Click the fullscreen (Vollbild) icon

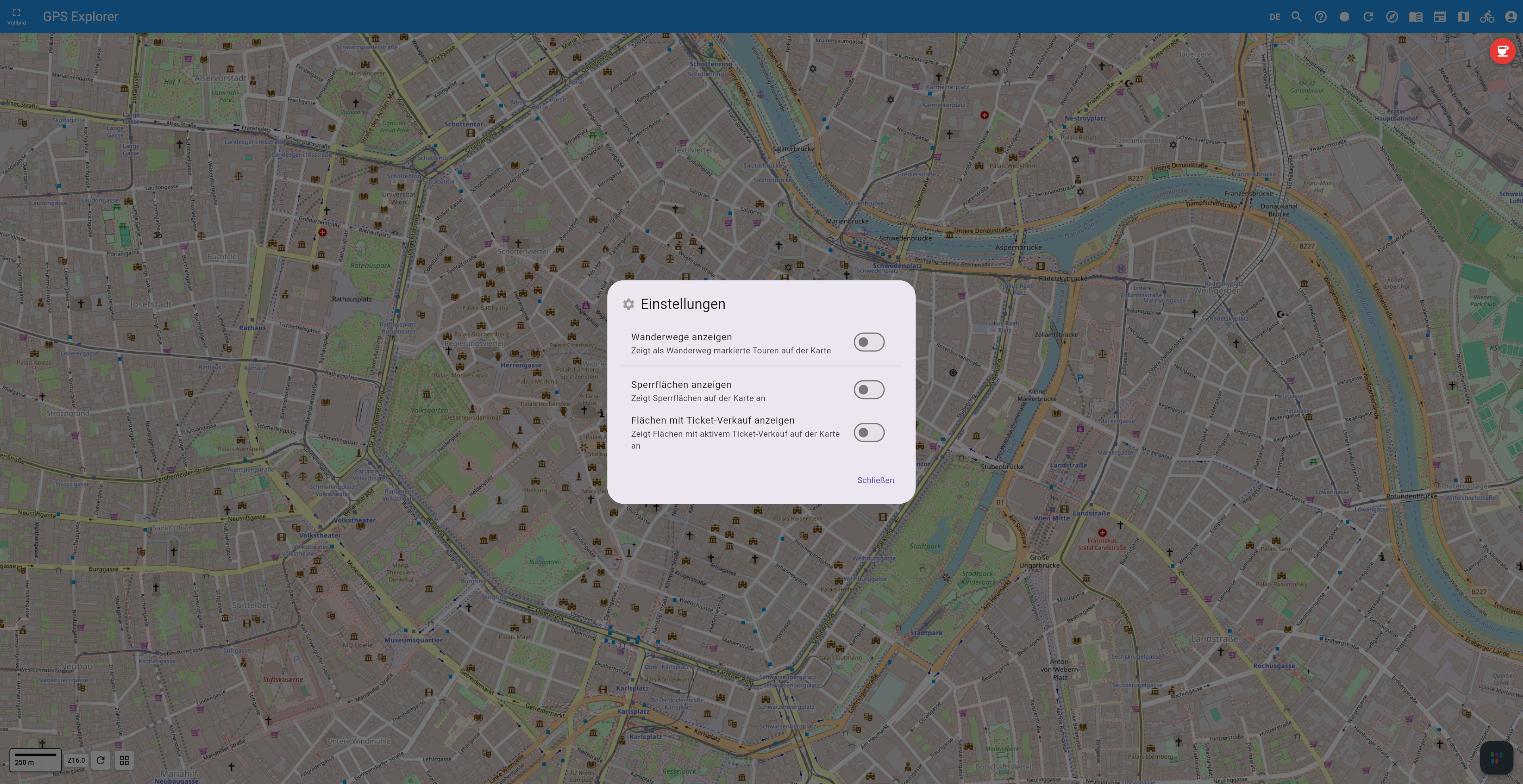[x=16, y=16]
